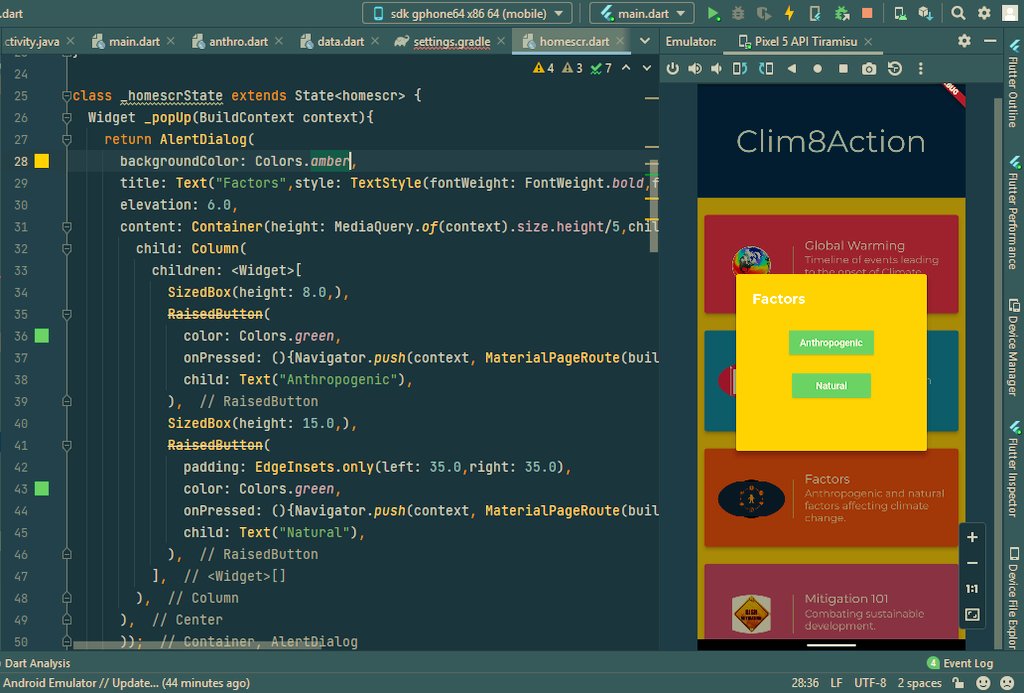Open search everywhere magnifier icon

click(958, 13)
